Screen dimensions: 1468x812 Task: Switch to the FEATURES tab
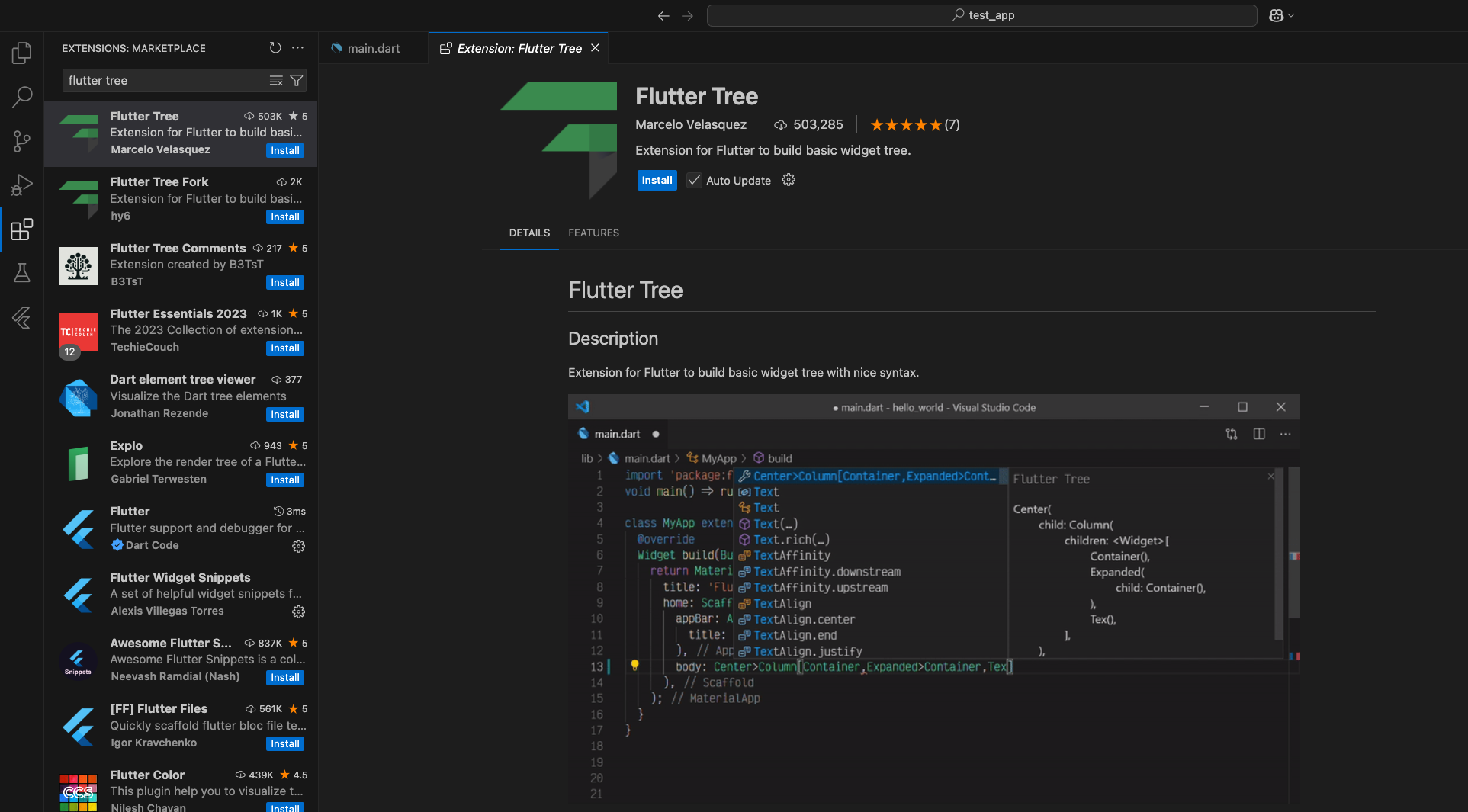pyautogui.click(x=593, y=233)
